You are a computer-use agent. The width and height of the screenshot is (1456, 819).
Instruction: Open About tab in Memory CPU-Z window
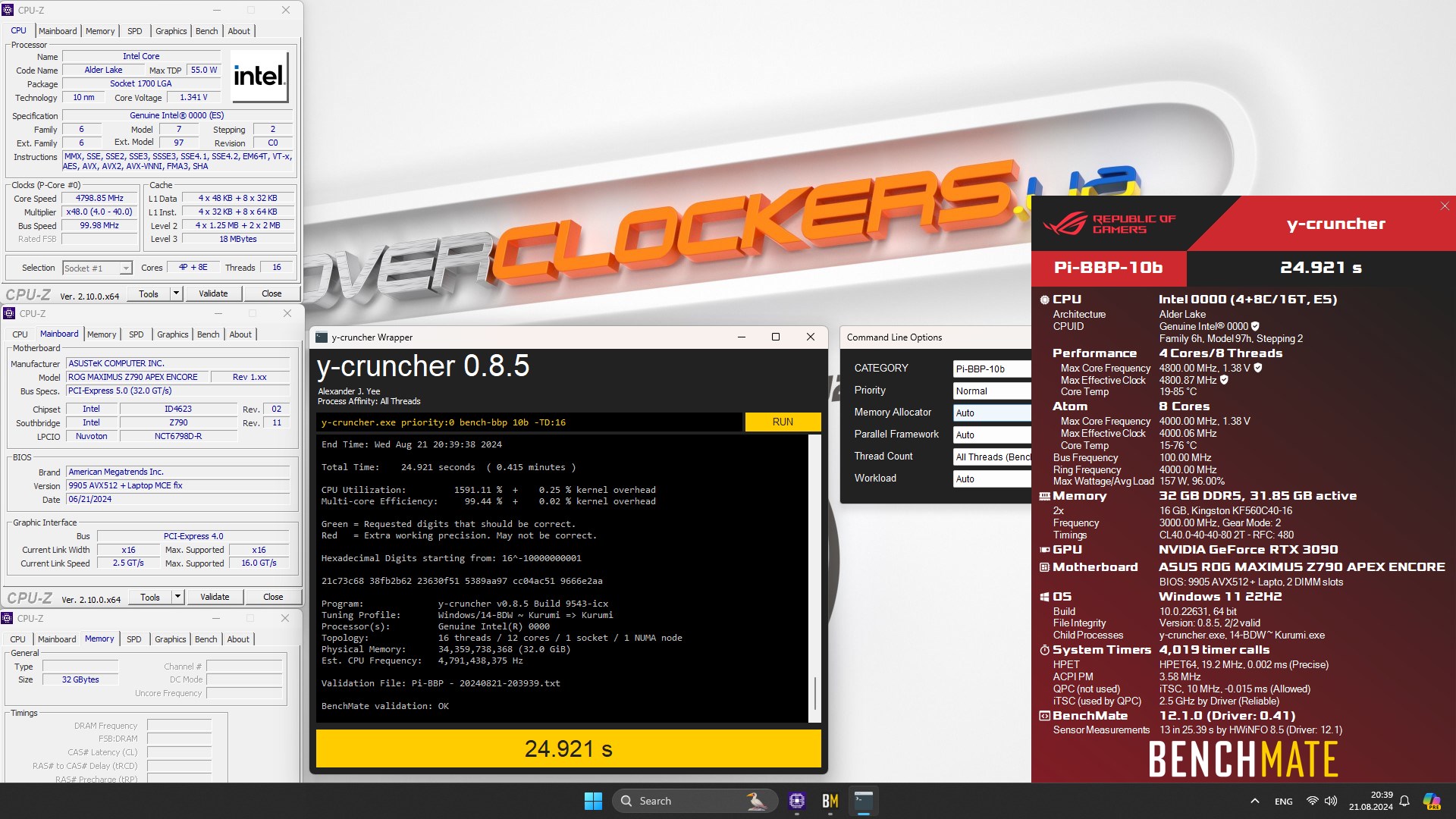coord(238,639)
